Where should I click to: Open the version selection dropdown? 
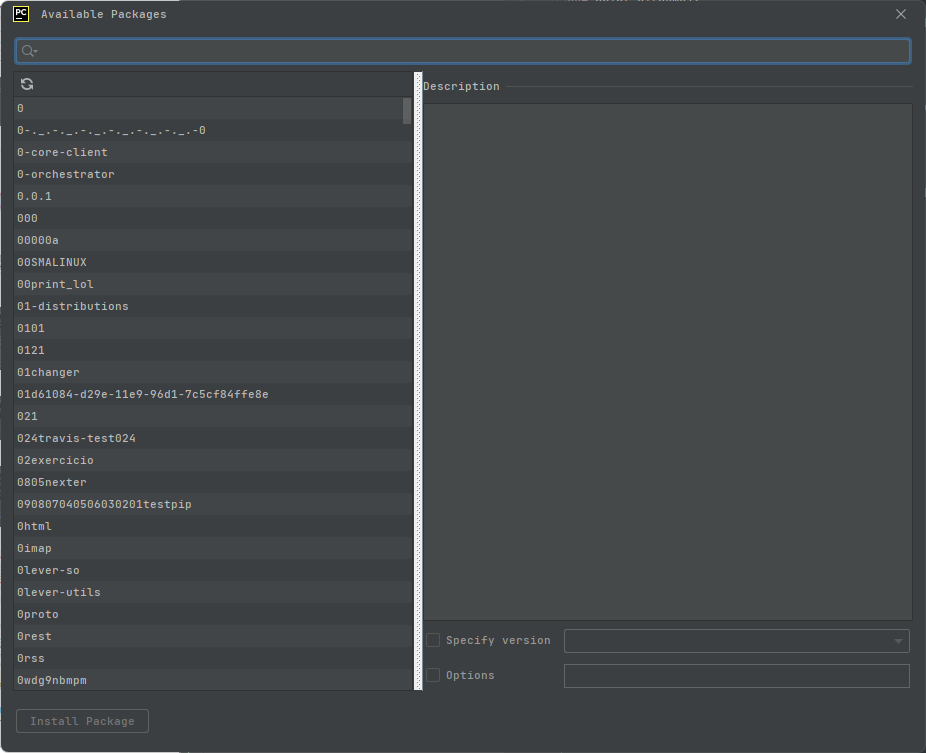click(897, 640)
